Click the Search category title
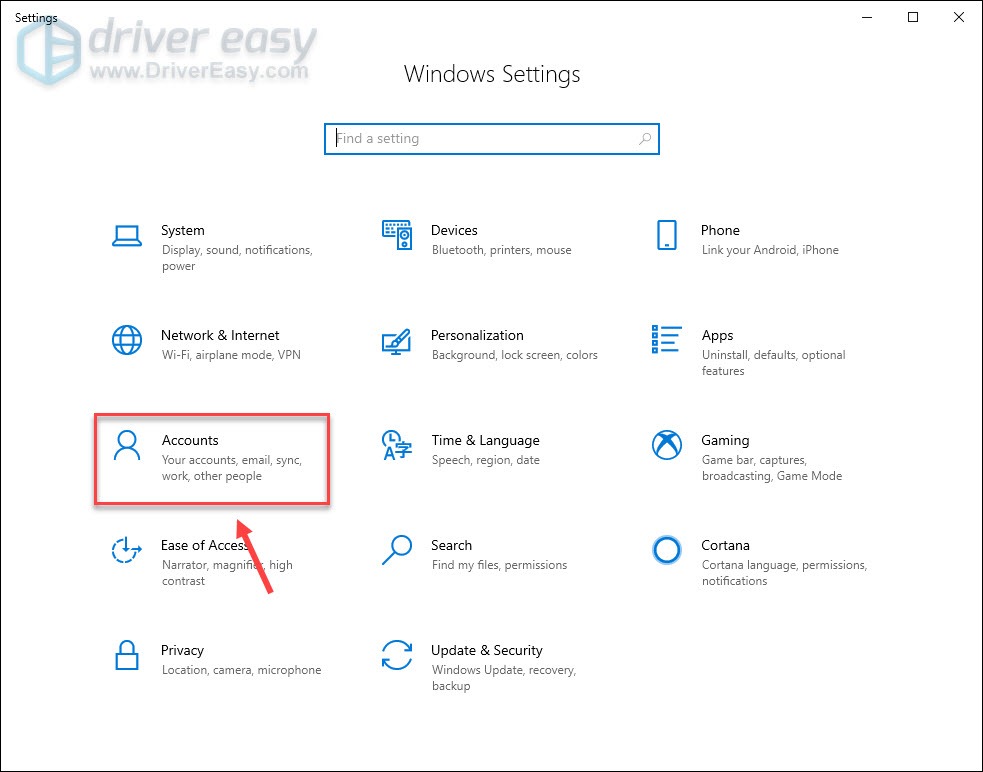This screenshot has width=983, height=772. [451, 545]
